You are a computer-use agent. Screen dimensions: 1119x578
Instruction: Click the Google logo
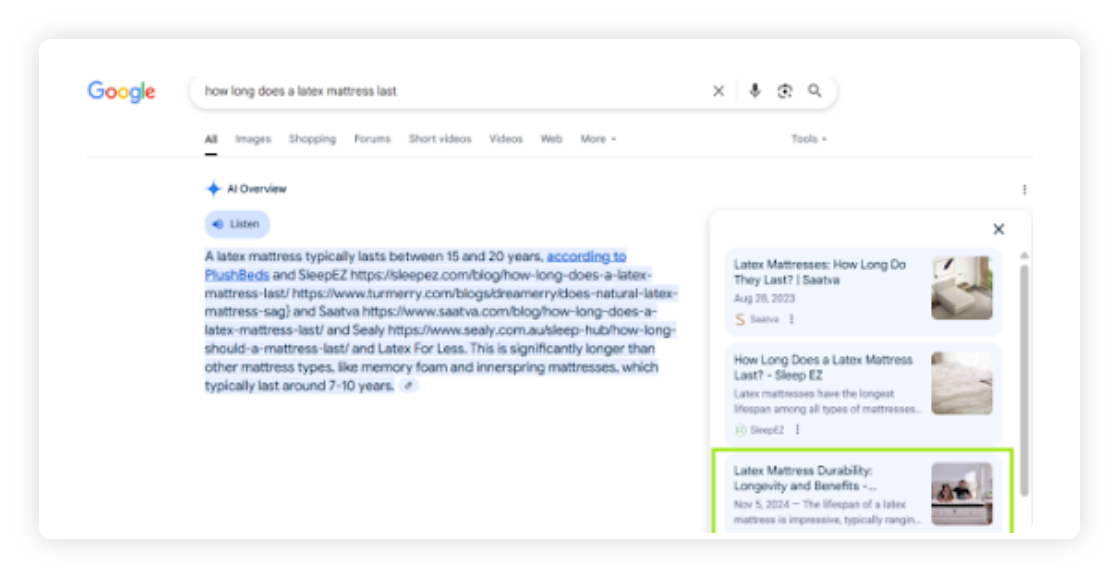pos(121,92)
